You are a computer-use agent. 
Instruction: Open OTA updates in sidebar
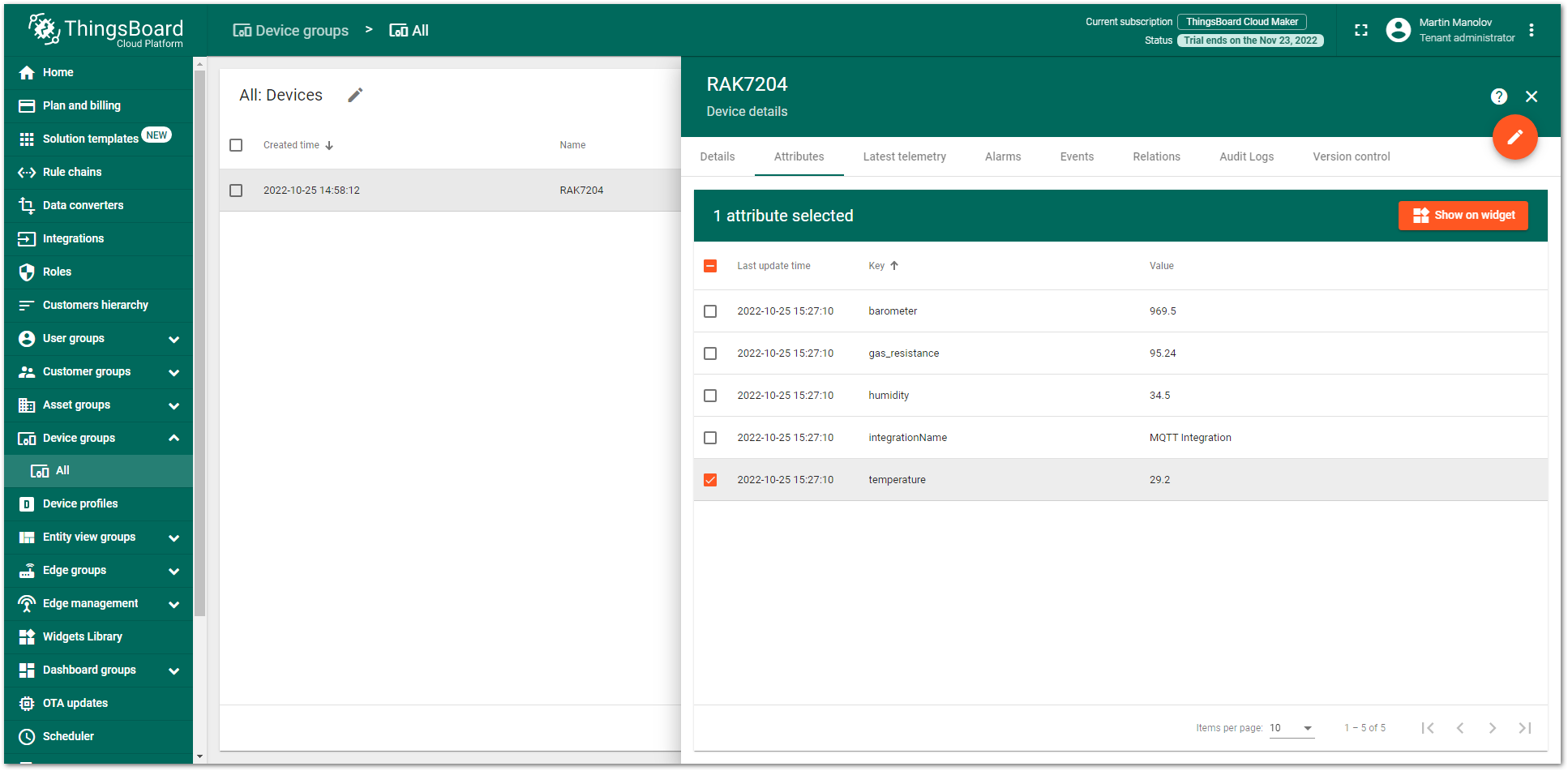pyautogui.click(x=75, y=703)
